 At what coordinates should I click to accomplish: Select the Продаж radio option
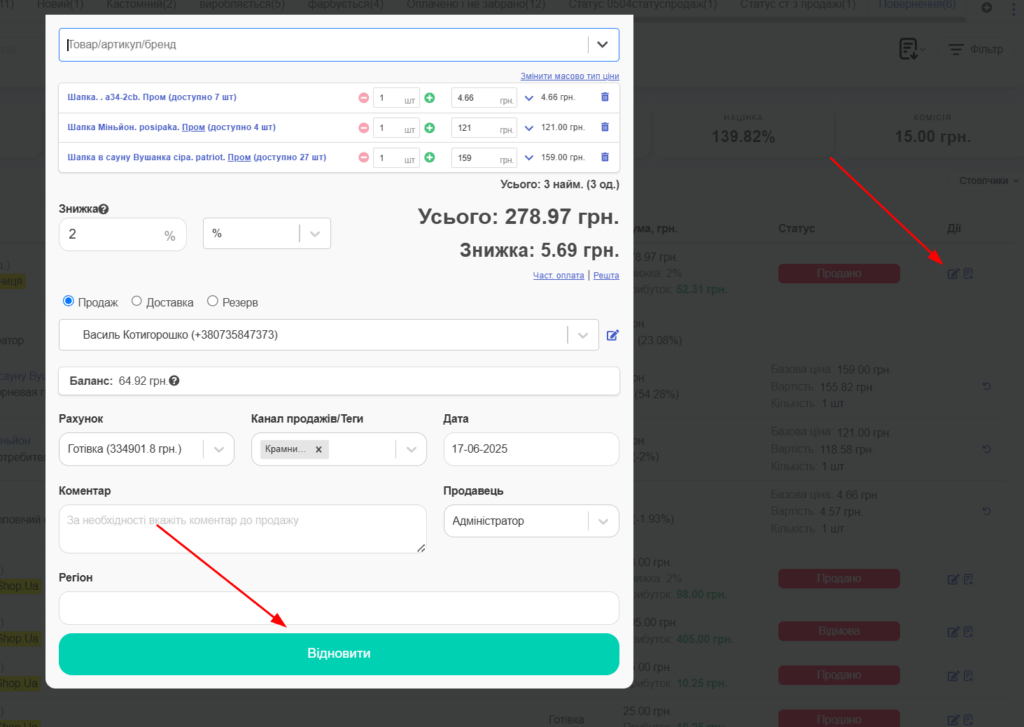68,301
